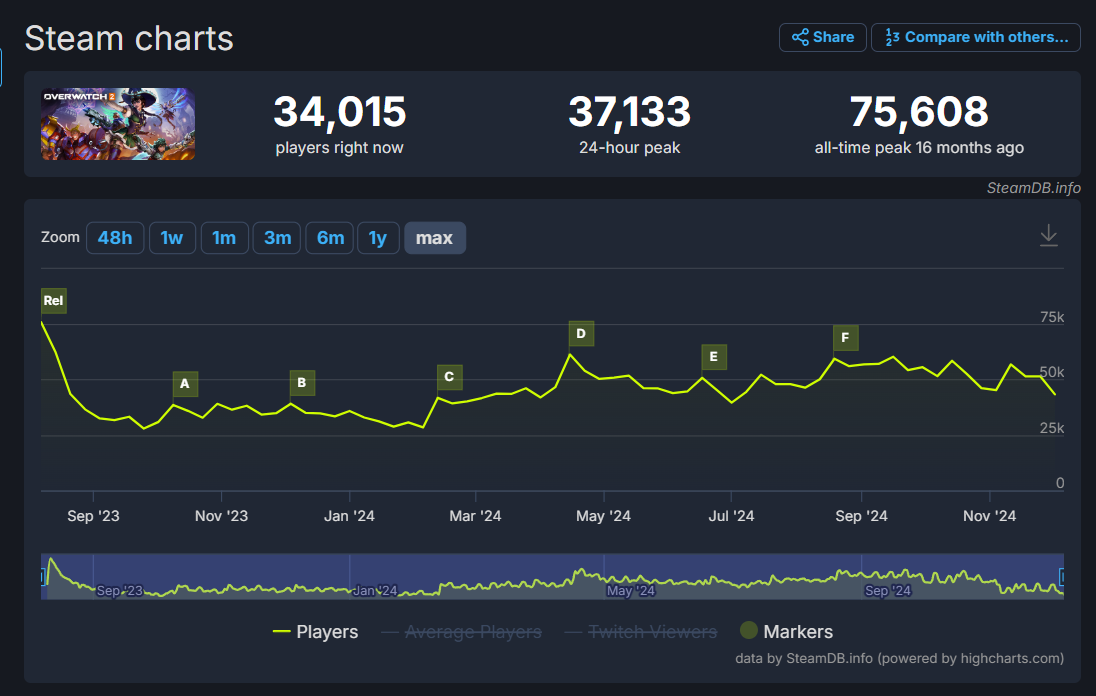
Task: Select the 1w zoom range
Action: pos(172,238)
